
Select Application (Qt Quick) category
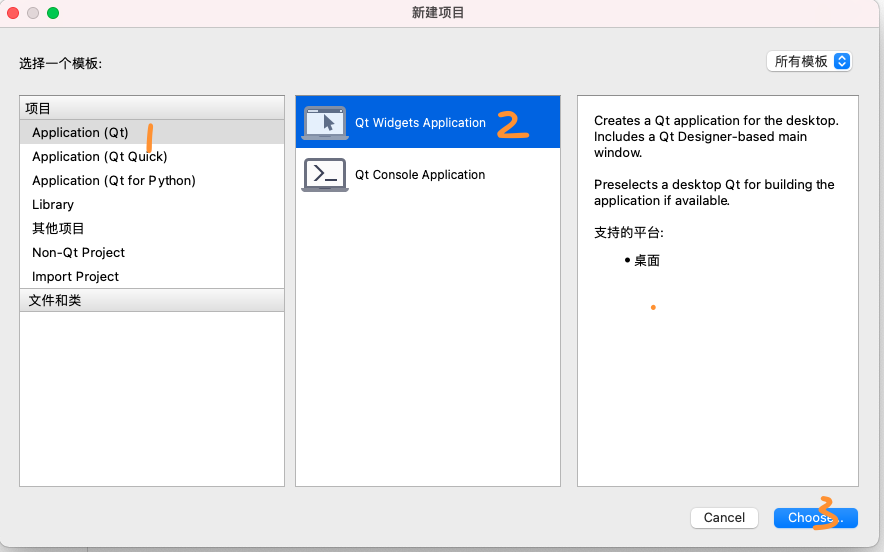[x=152, y=156]
